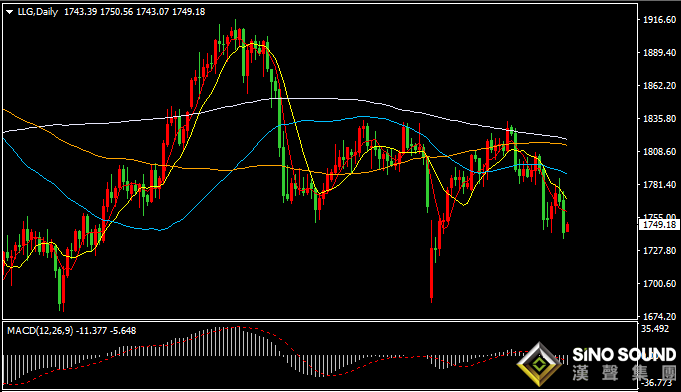Click the orange moving average line
Screen dimensions: 681x392
[x=261, y=165]
